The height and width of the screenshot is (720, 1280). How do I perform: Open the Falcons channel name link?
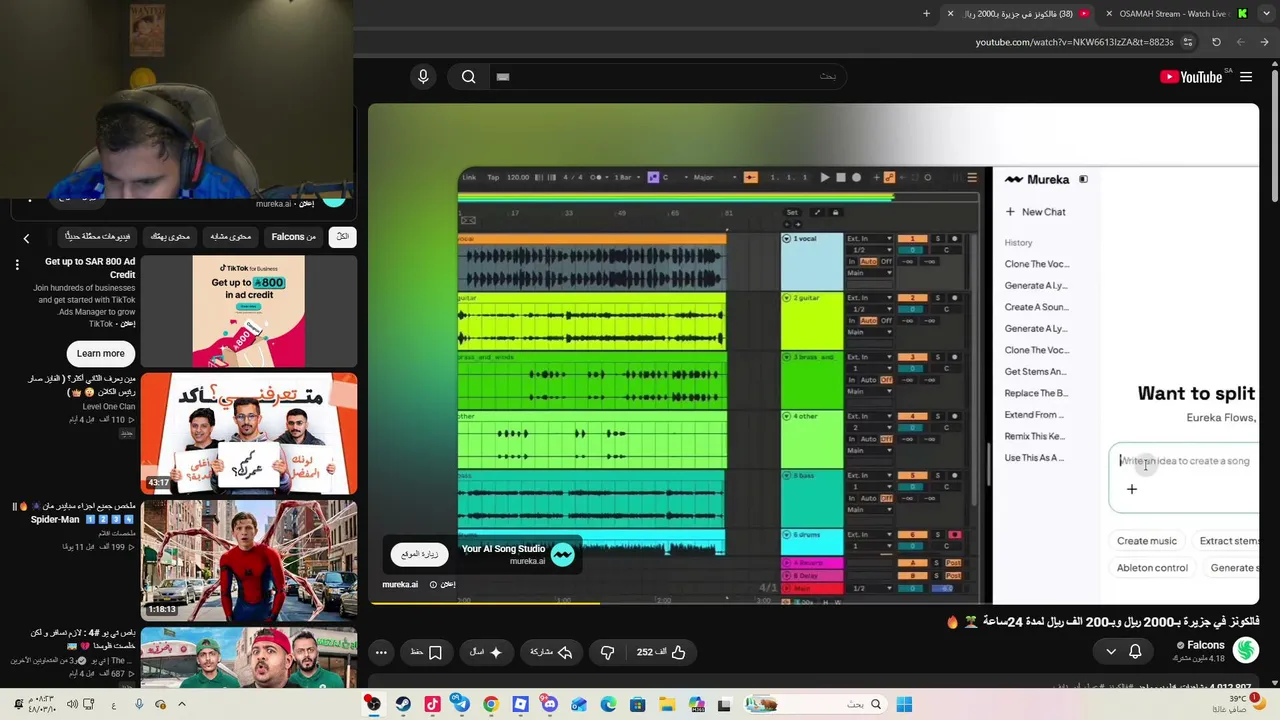tap(1205, 646)
